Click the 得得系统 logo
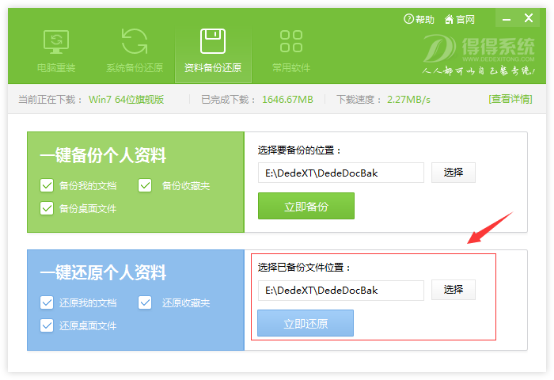The image size is (554, 380). point(479,54)
